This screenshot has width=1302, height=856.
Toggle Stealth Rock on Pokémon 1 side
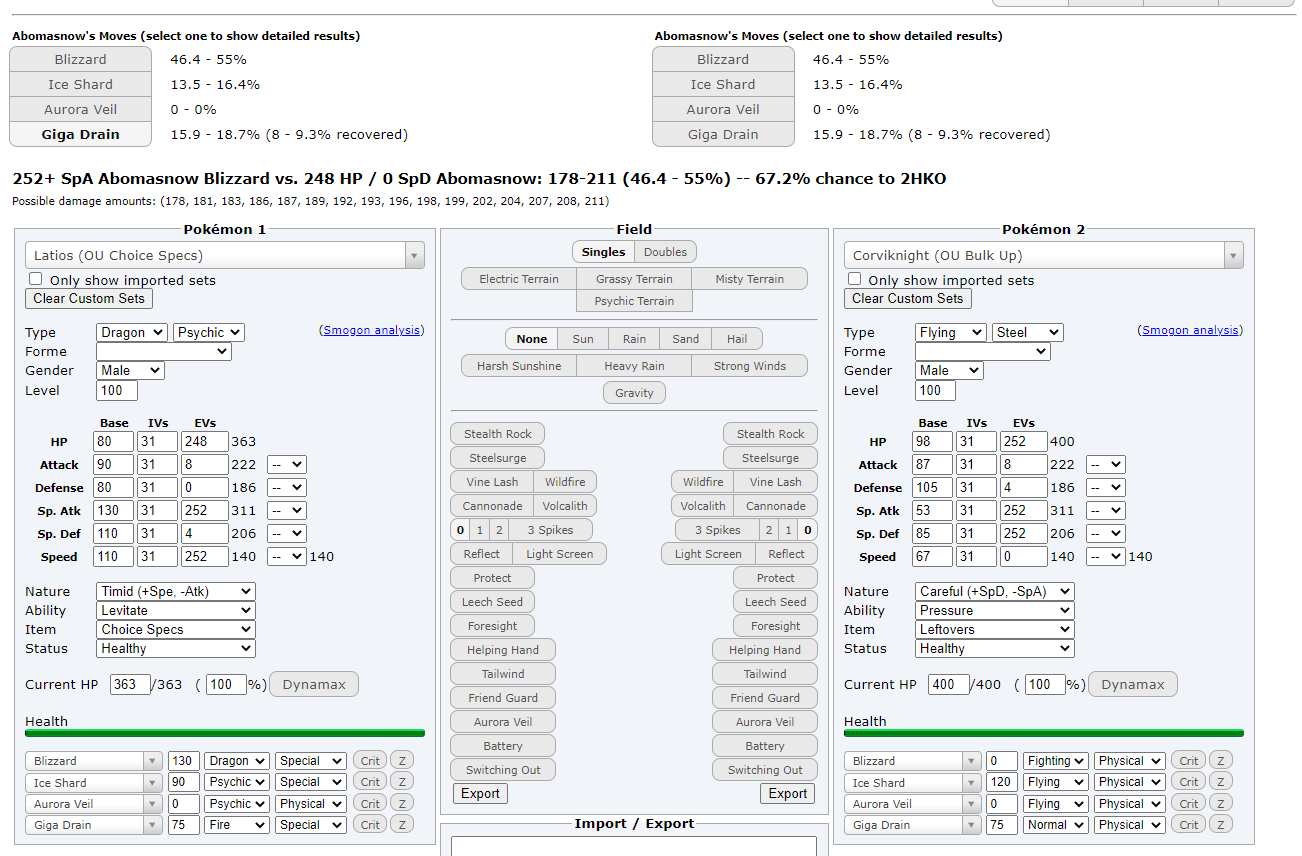coord(498,434)
